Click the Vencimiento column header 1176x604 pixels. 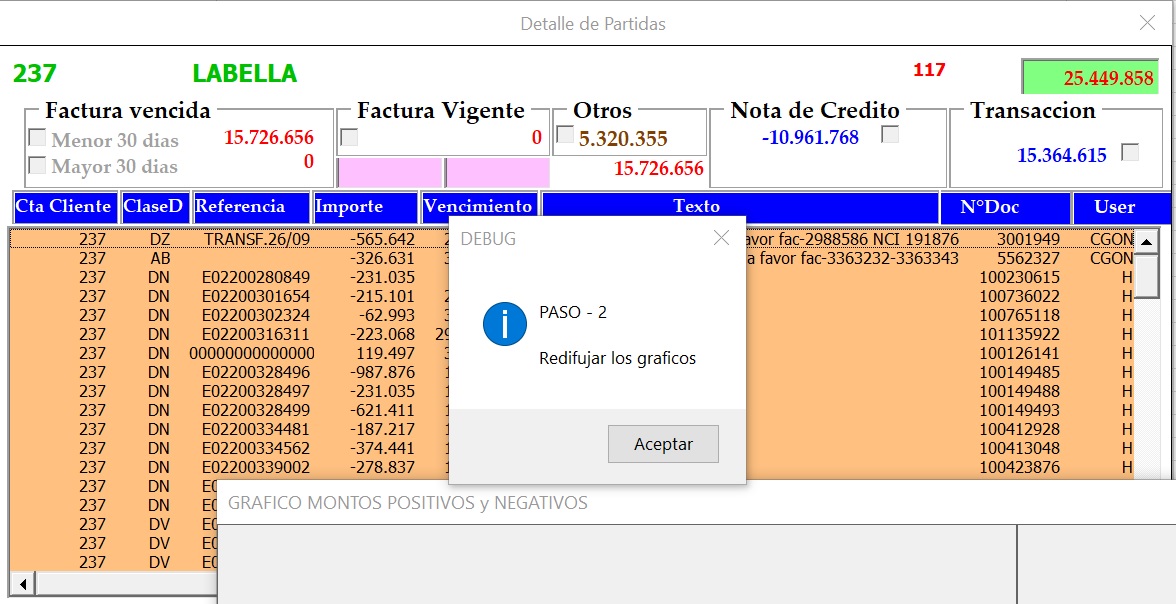[479, 207]
